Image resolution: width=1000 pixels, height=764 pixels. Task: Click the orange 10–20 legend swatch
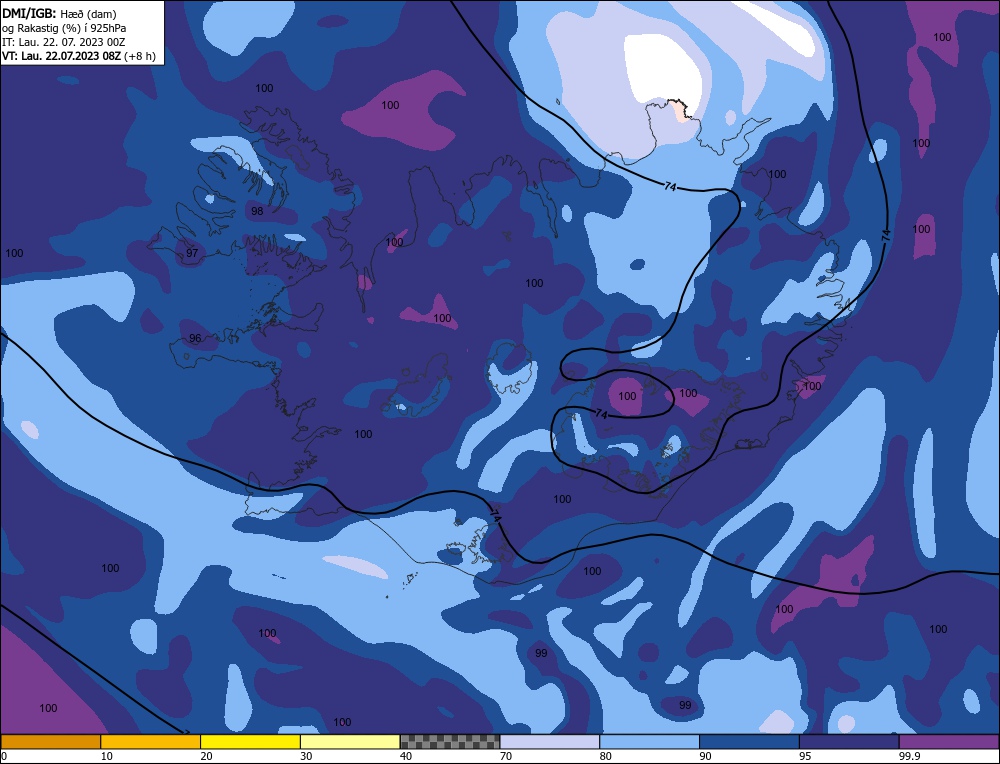click(151, 741)
